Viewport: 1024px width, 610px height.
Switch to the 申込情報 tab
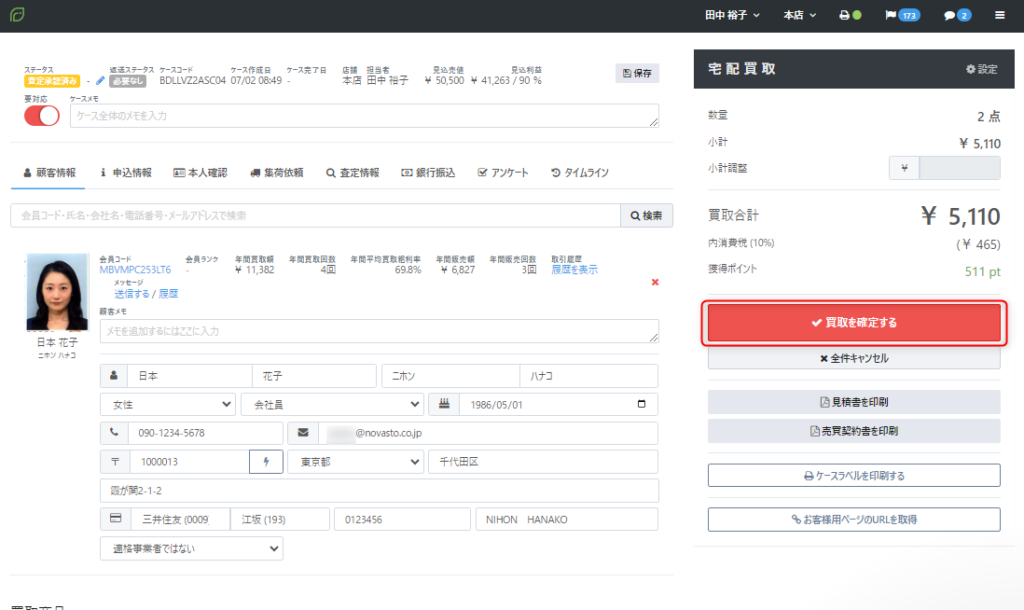tap(125, 173)
